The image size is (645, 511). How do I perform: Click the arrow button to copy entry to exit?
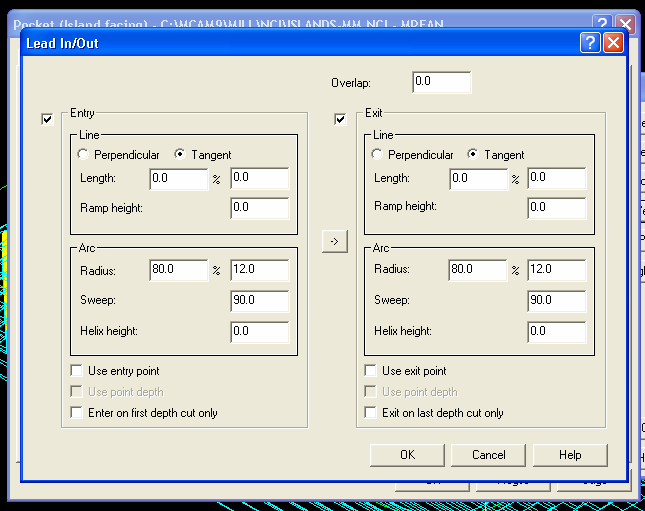coord(334,242)
